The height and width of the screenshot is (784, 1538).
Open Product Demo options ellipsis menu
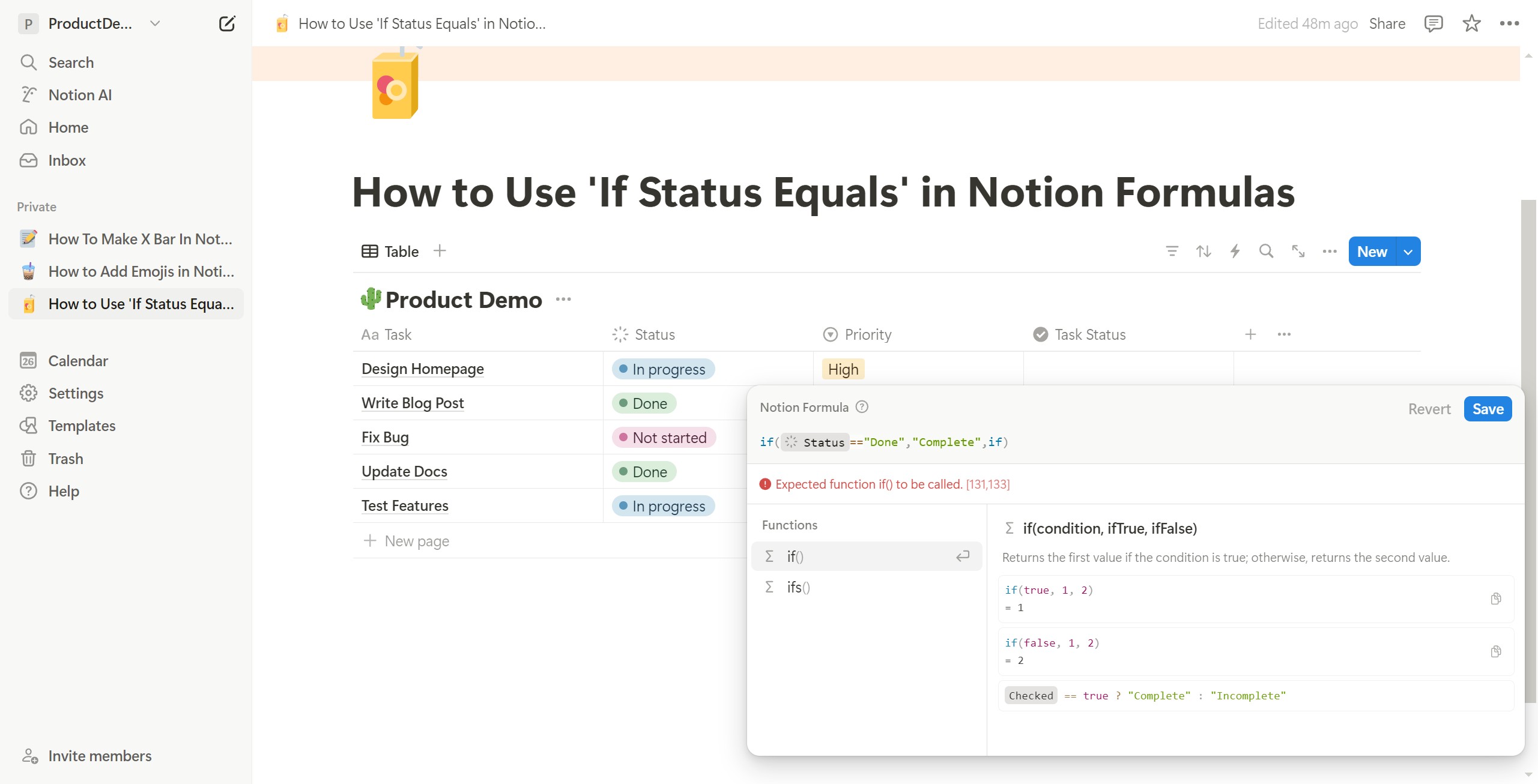pos(563,299)
